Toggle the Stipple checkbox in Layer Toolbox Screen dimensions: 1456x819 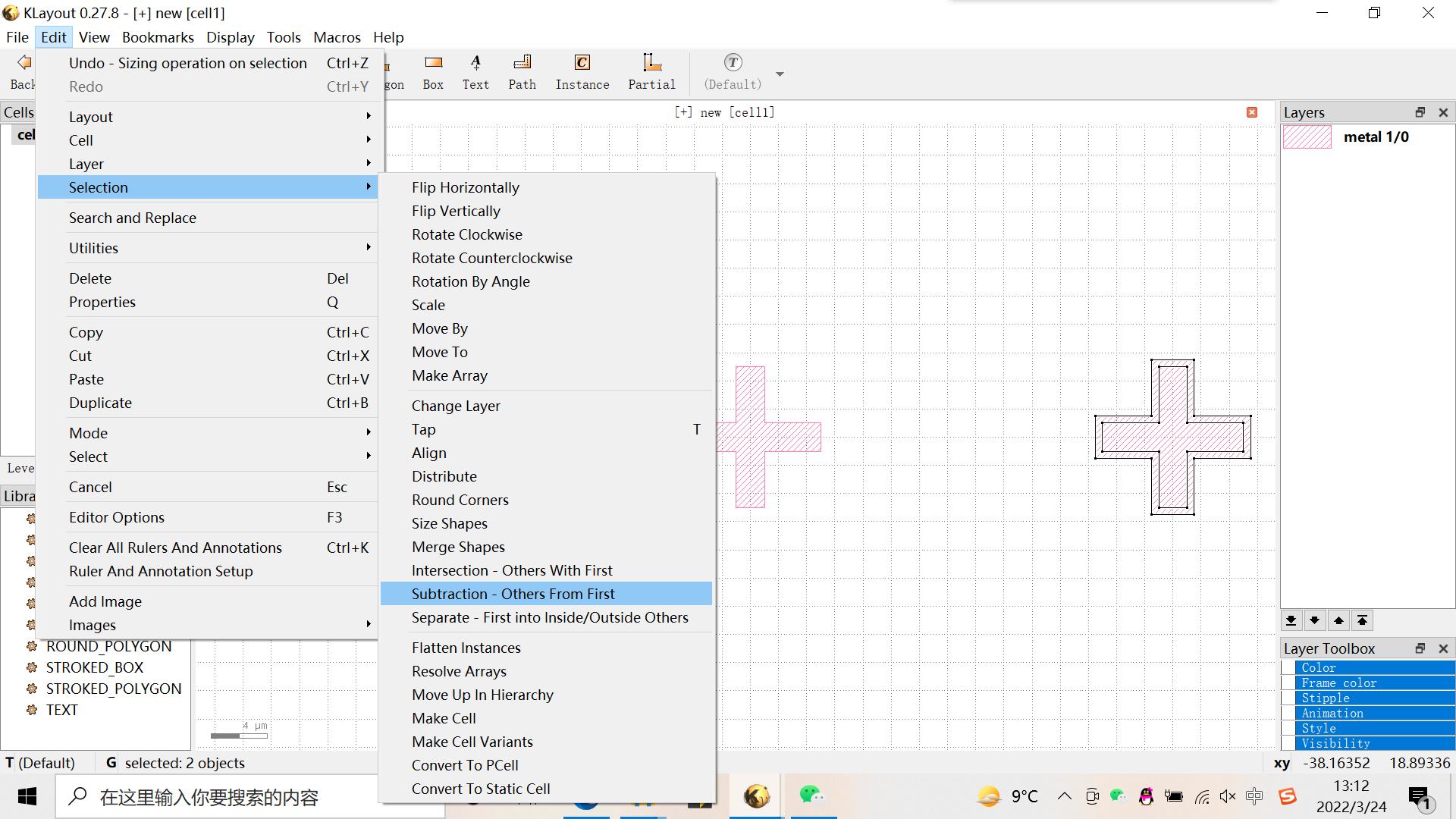pyautogui.click(x=1288, y=698)
